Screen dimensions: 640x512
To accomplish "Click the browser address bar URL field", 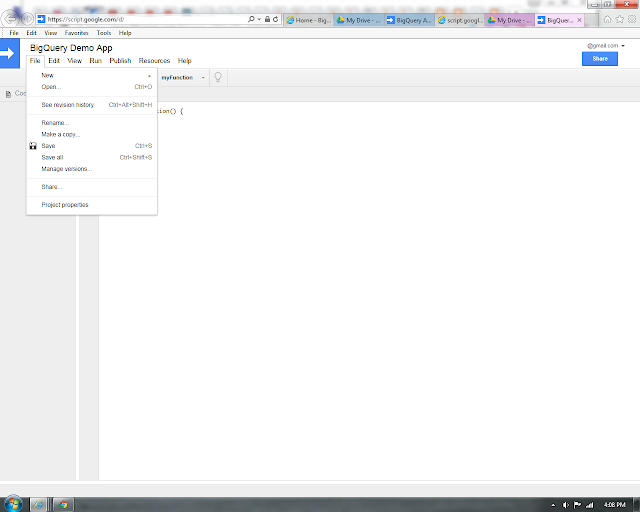I will tap(141, 19).
